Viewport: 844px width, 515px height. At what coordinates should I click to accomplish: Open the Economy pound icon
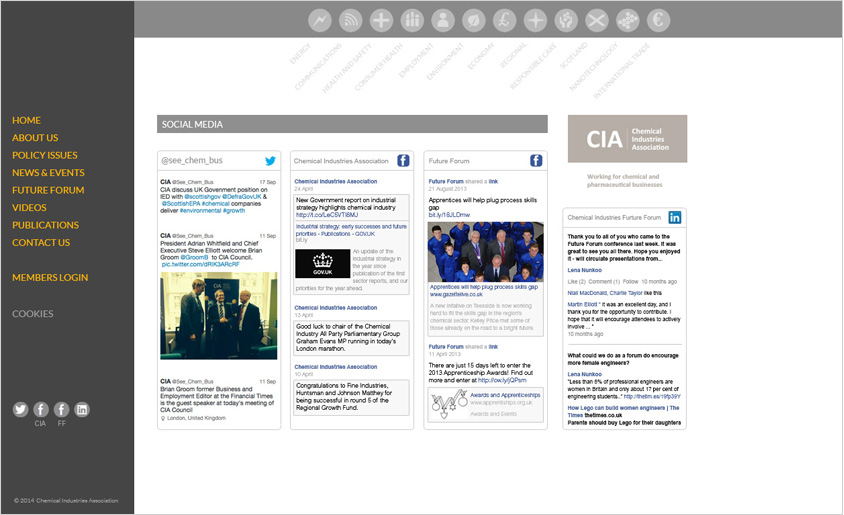[x=504, y=21]
